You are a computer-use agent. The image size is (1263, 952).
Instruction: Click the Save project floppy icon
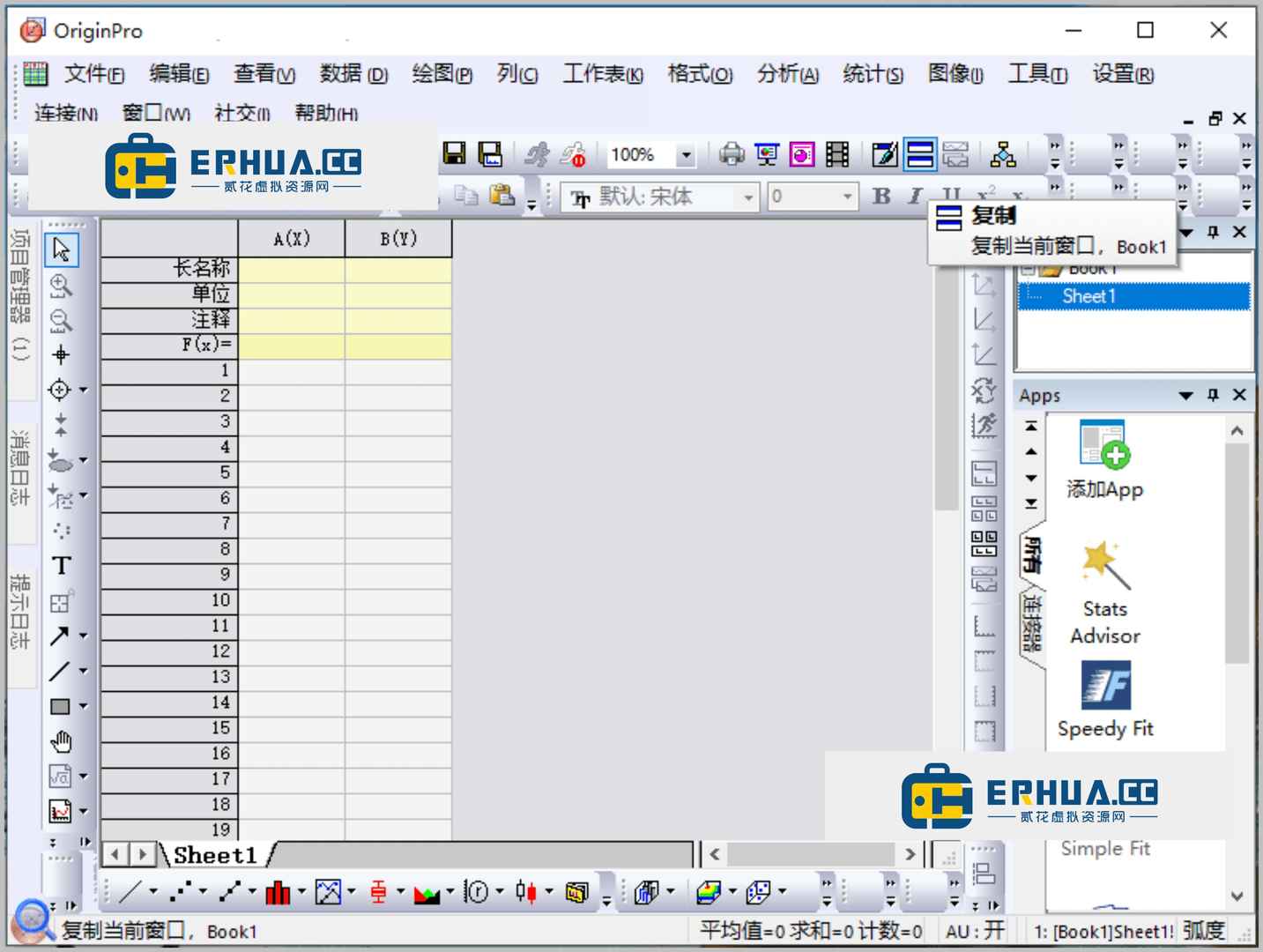pyautogui.click(x=454, y=154)
